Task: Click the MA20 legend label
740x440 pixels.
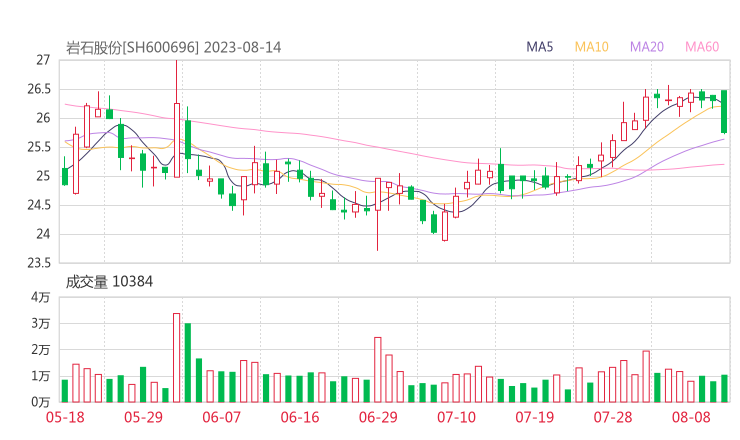Action: click(647, 47)
